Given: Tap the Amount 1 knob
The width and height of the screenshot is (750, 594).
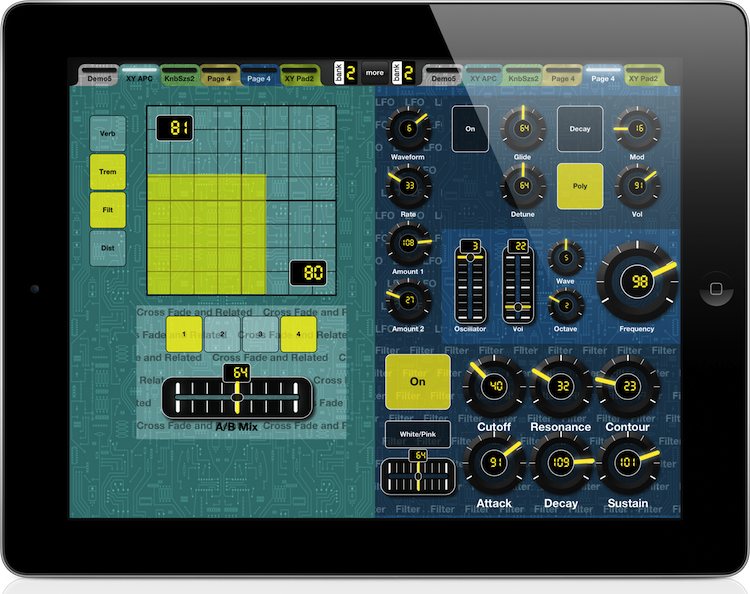Looking at the screenshot, I should pos(408,243).
